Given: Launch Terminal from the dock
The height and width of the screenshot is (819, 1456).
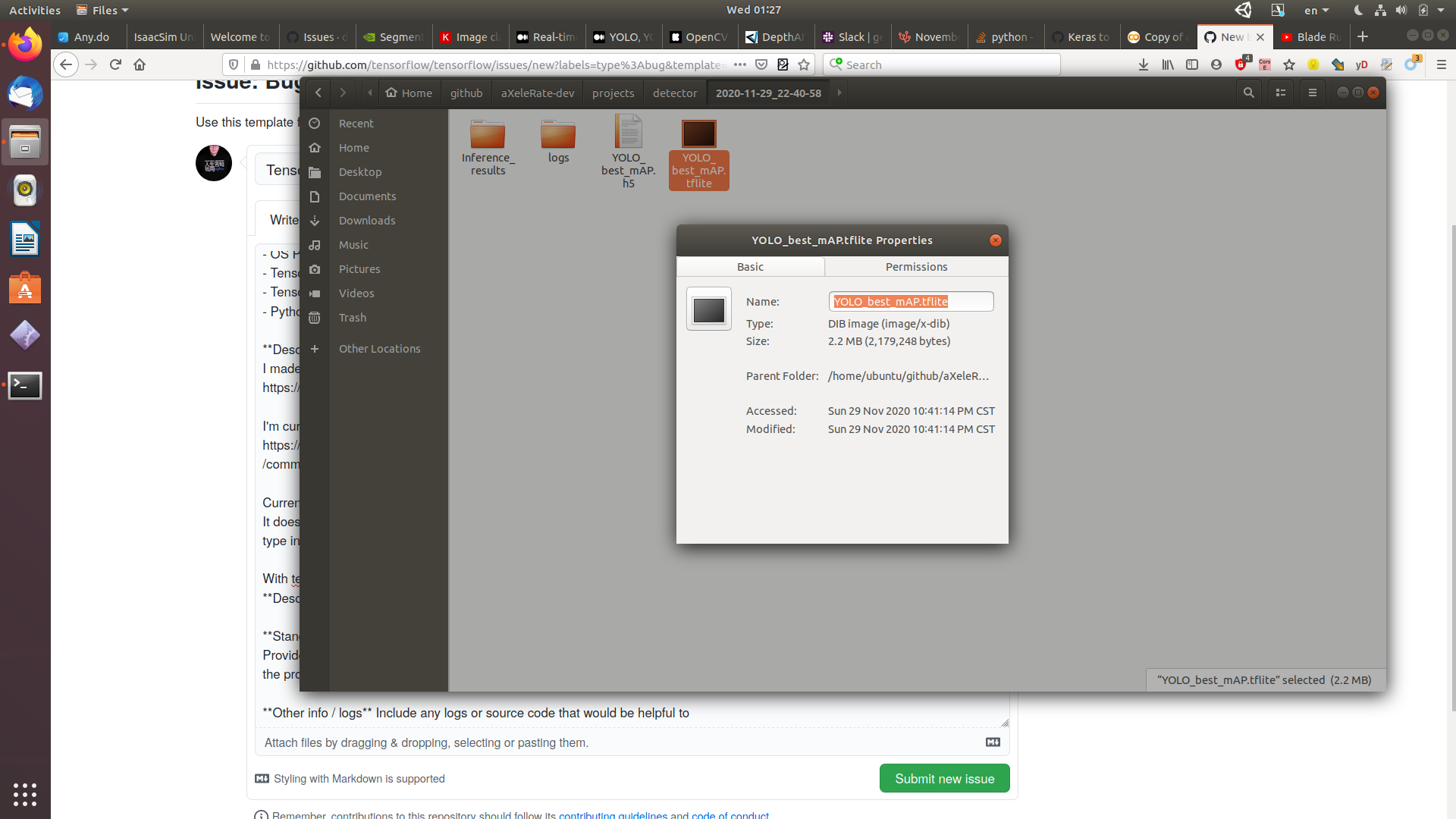Looking at the screenshot, I should (x=25, y=386).
